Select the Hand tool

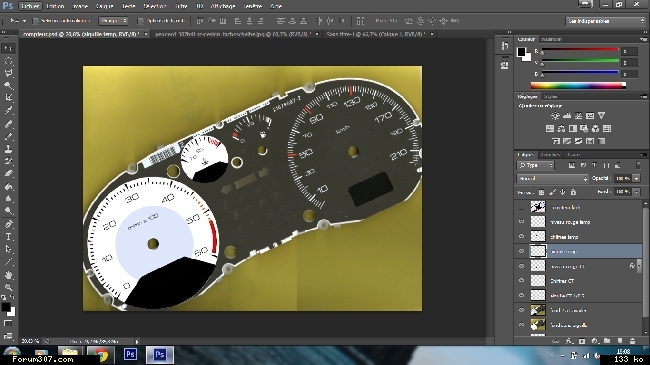[x=8, y=275]
